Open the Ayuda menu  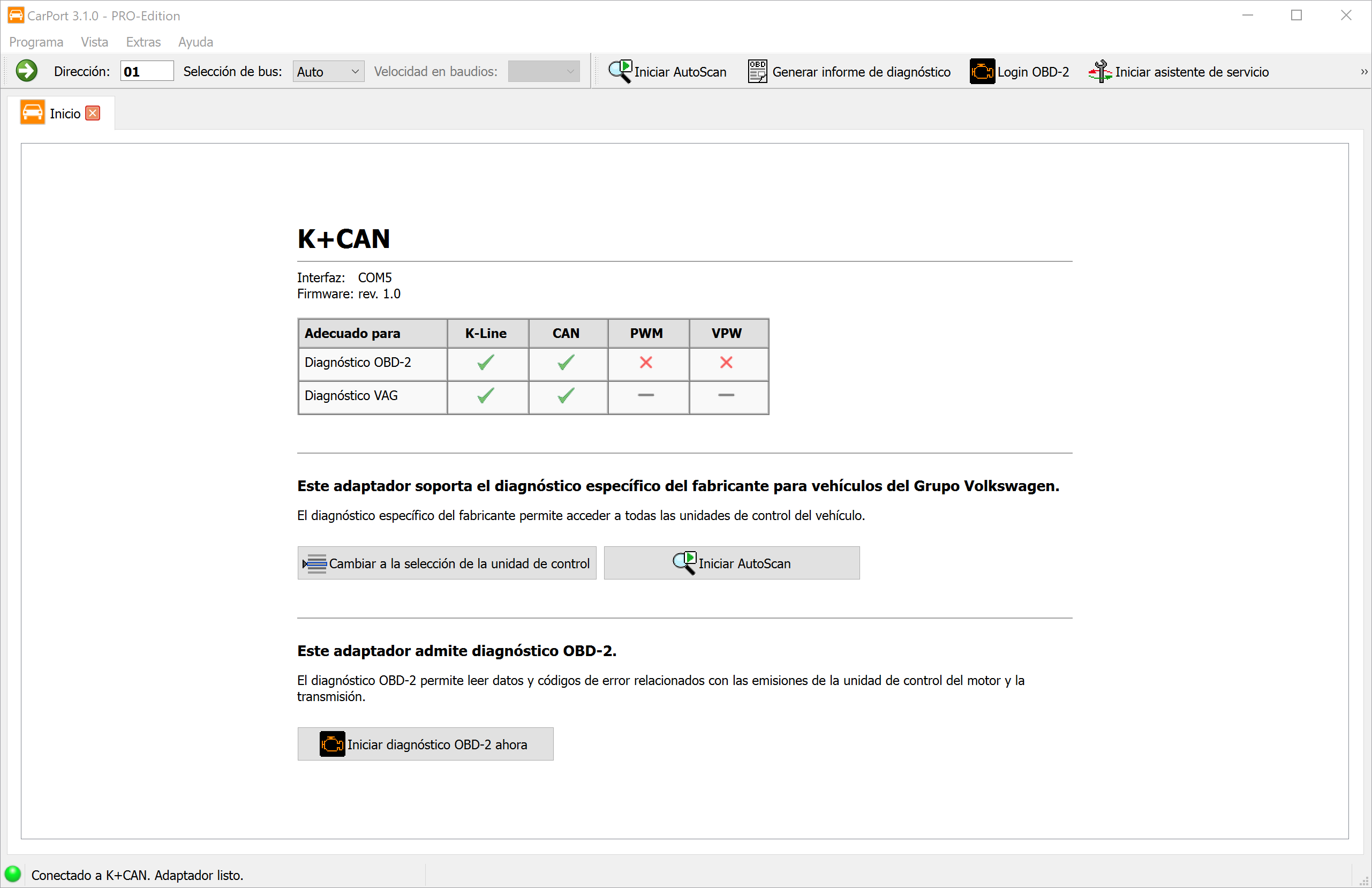(195, 42)
